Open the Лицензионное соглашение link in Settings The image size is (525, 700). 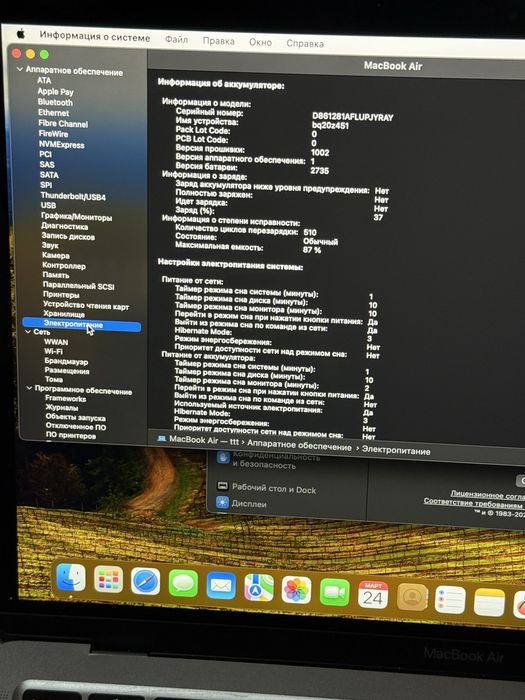[x=487, y=494]
